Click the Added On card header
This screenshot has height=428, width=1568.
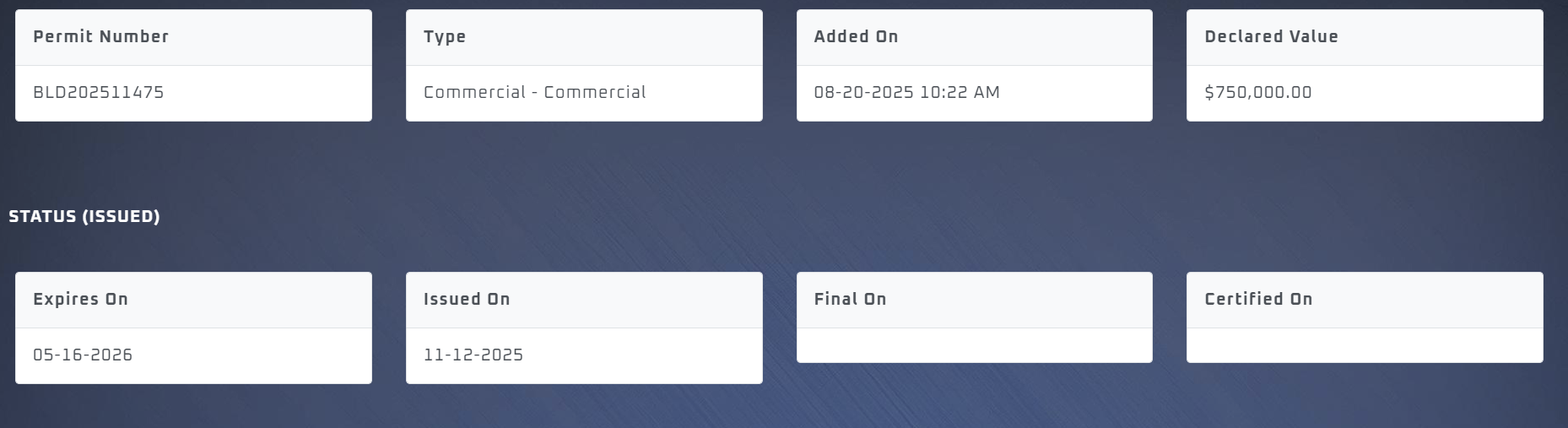click(x=856, y=37)
